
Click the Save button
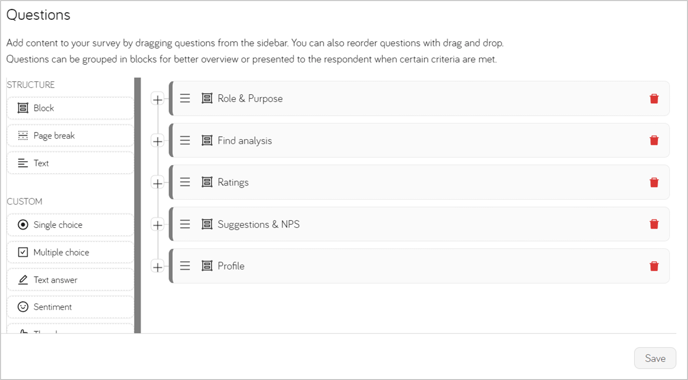pyautogui.click(x=655, y=358)
